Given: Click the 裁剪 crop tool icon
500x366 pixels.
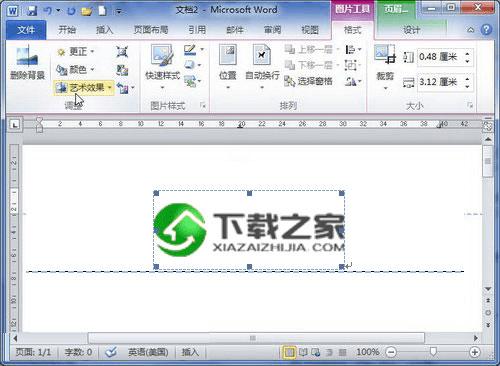Looking at the screenshot, I should pos(385,55).
